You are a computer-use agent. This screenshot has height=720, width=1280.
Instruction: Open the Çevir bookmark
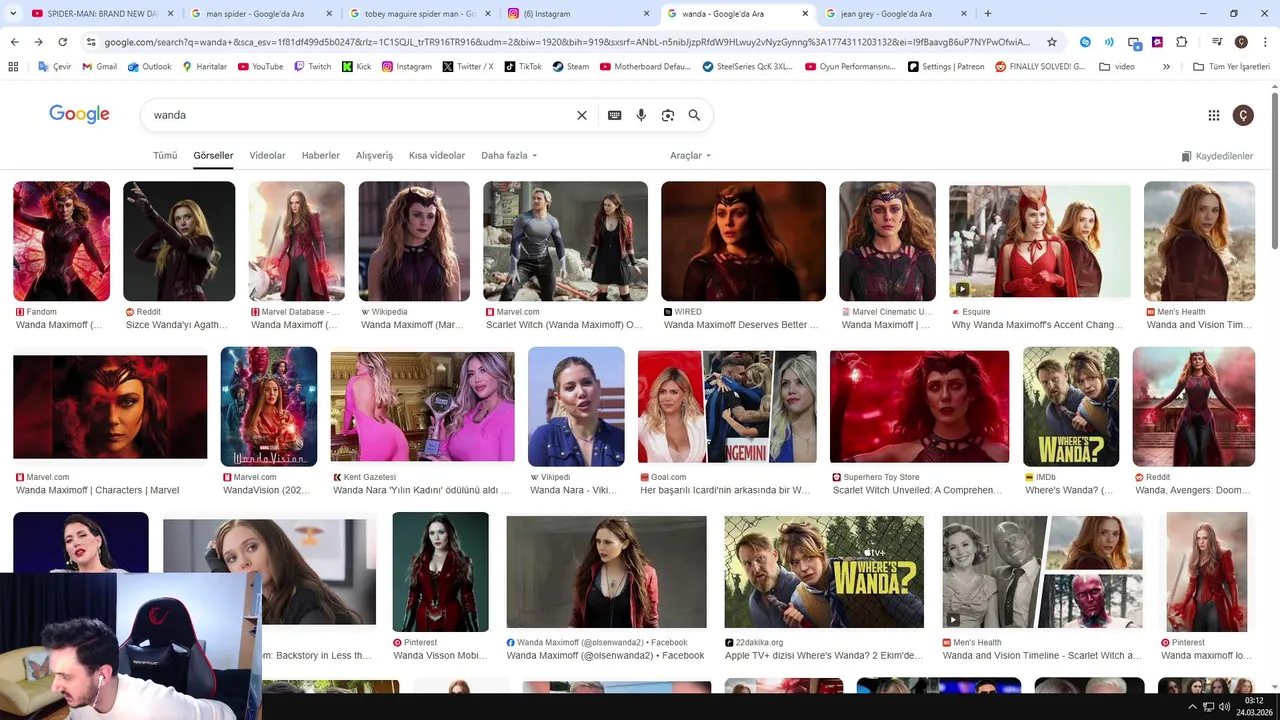coord(54,67)
